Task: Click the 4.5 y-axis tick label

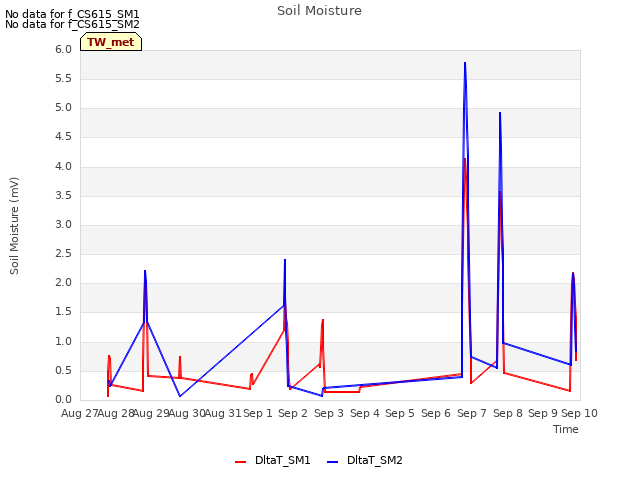Action: [63, 137]
